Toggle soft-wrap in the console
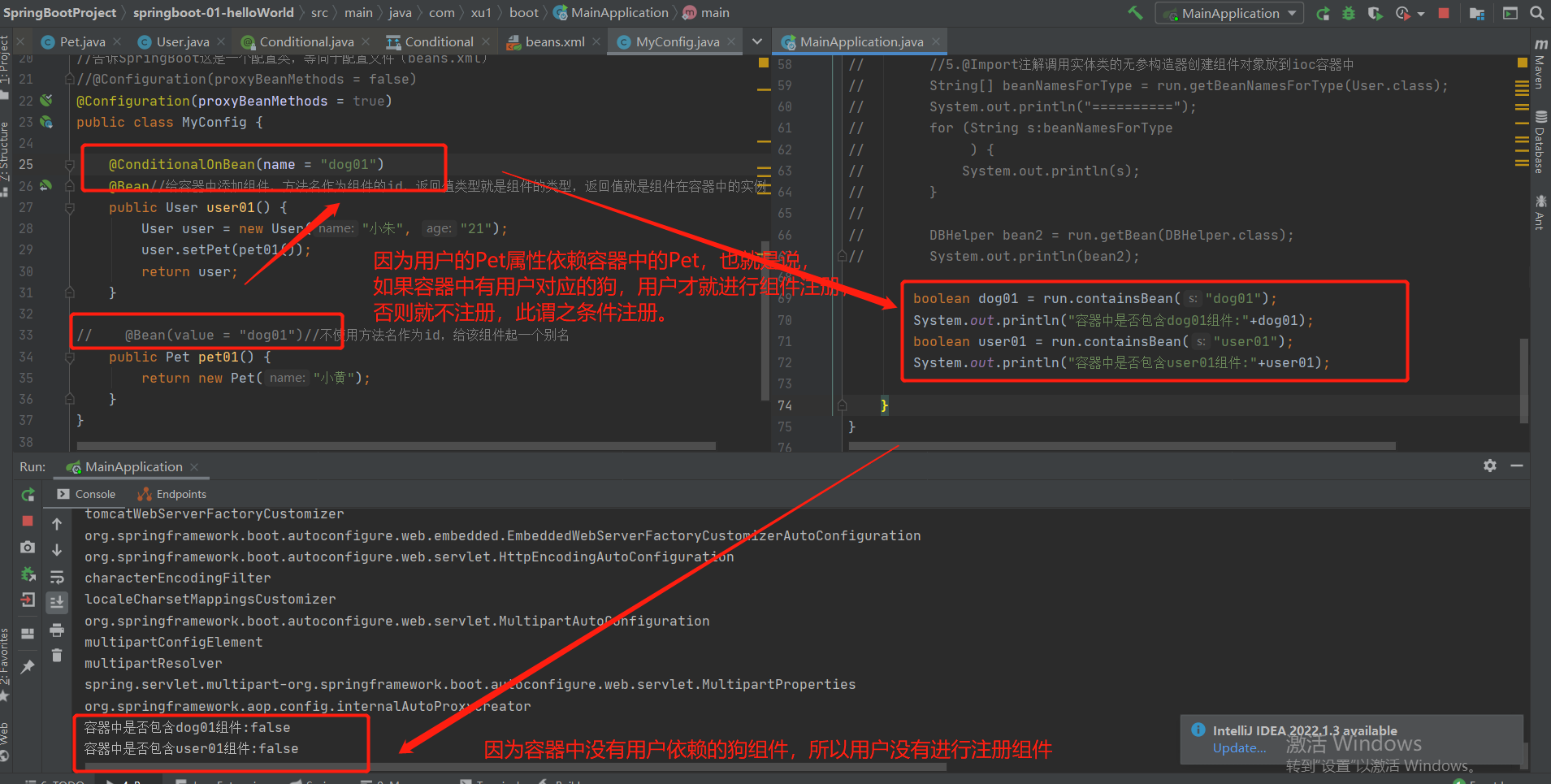Screen dimensions: 1551x784 [x=57, y=577]
